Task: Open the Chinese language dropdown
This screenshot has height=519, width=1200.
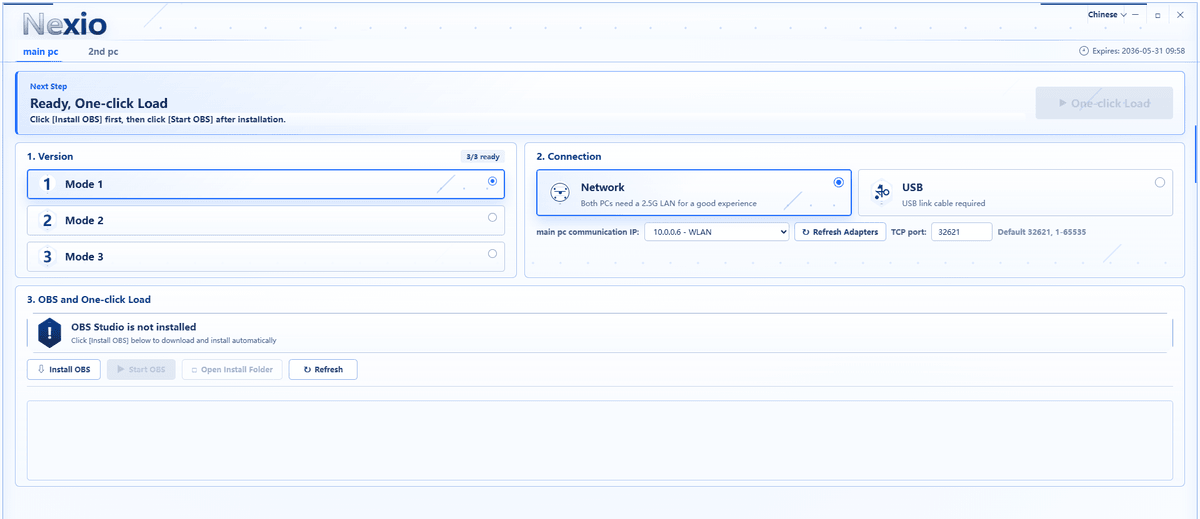Action: [1107, 15]
